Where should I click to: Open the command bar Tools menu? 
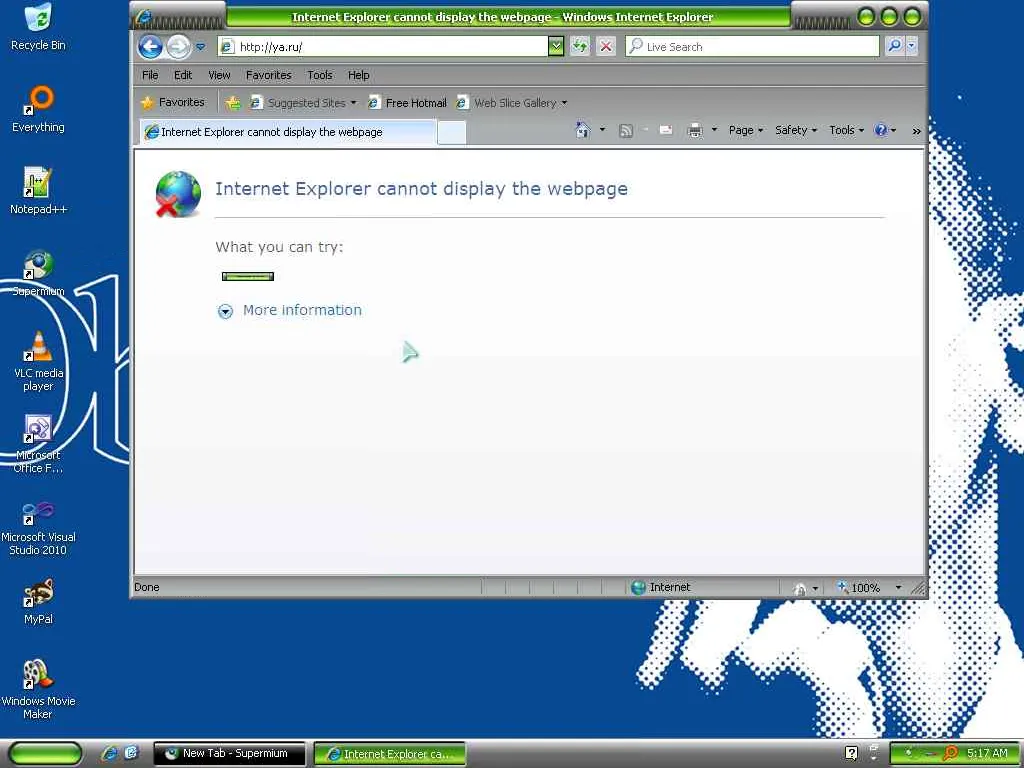pos(846,130)
